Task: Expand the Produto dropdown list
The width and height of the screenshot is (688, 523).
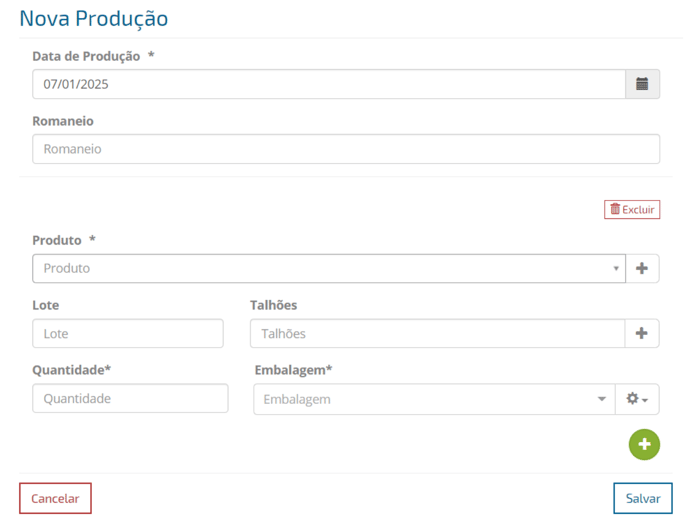Action: [x=329, y=268]
